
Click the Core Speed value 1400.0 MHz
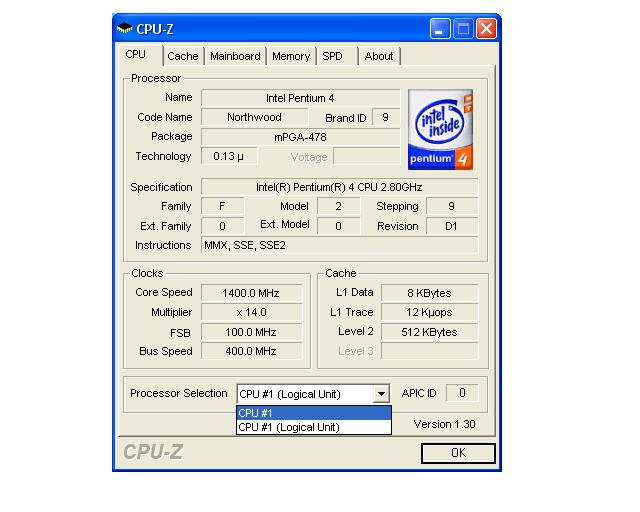(251, 293)
